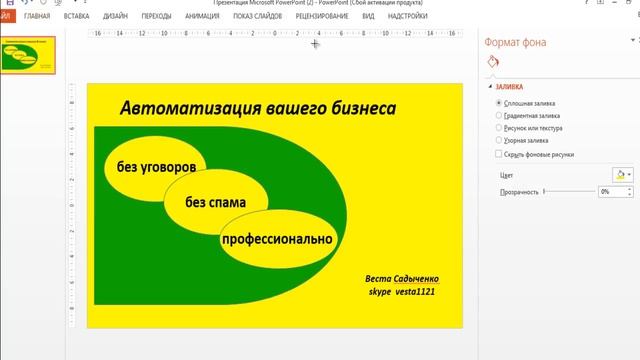Open the РЕЦЕНЗИРОВАНИЕ tab

[322, 16]
